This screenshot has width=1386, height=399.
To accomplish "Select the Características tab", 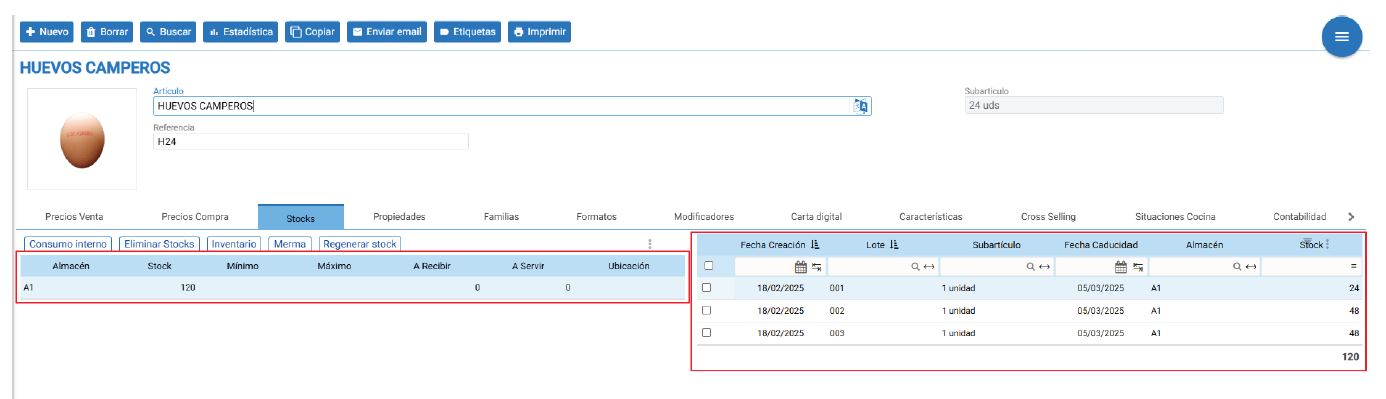I will click(930, 217).
